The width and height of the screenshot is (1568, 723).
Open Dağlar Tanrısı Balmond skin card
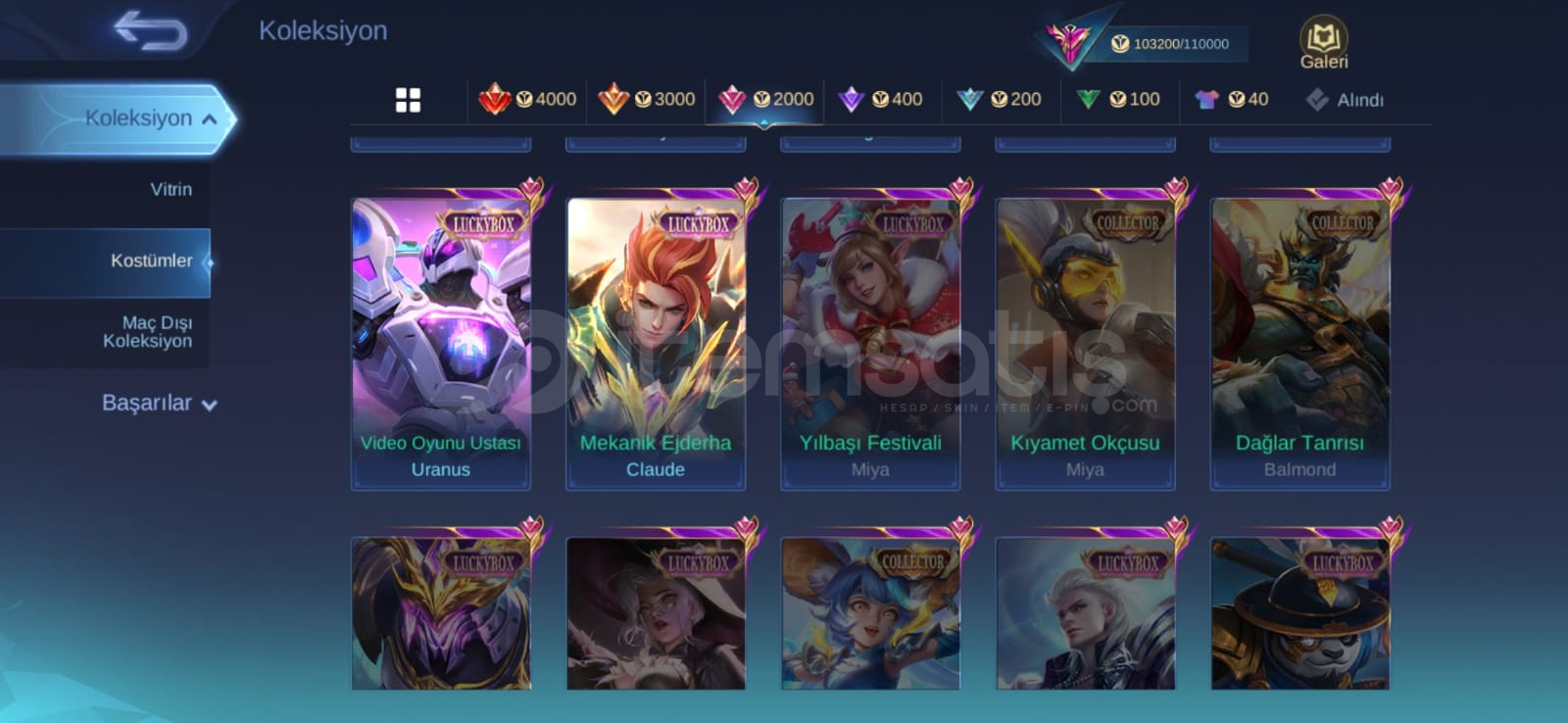(x=1299, y=343)
